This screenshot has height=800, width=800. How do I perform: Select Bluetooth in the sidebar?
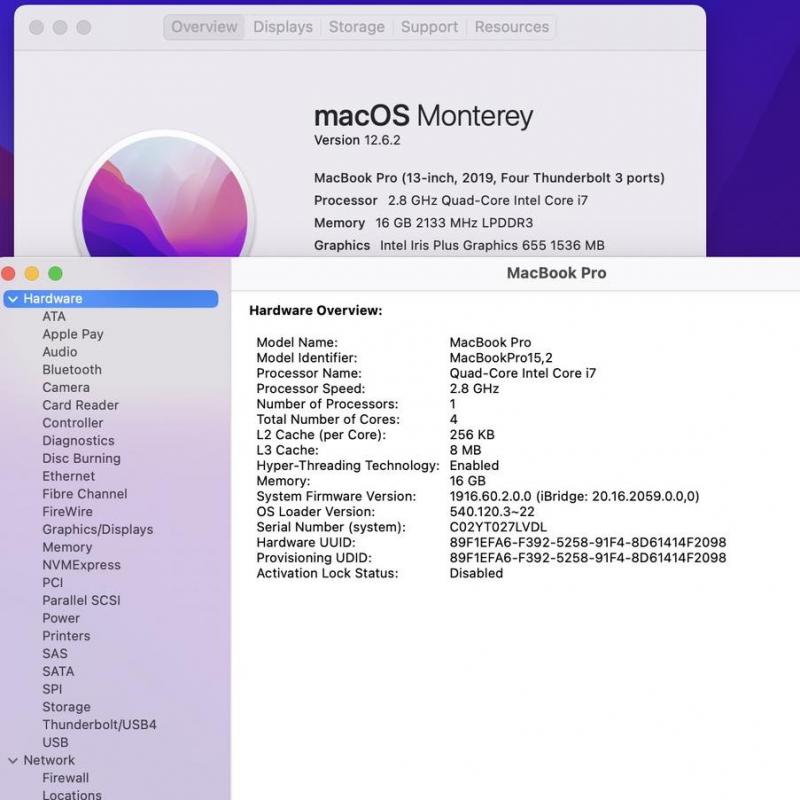click(72, 370)
